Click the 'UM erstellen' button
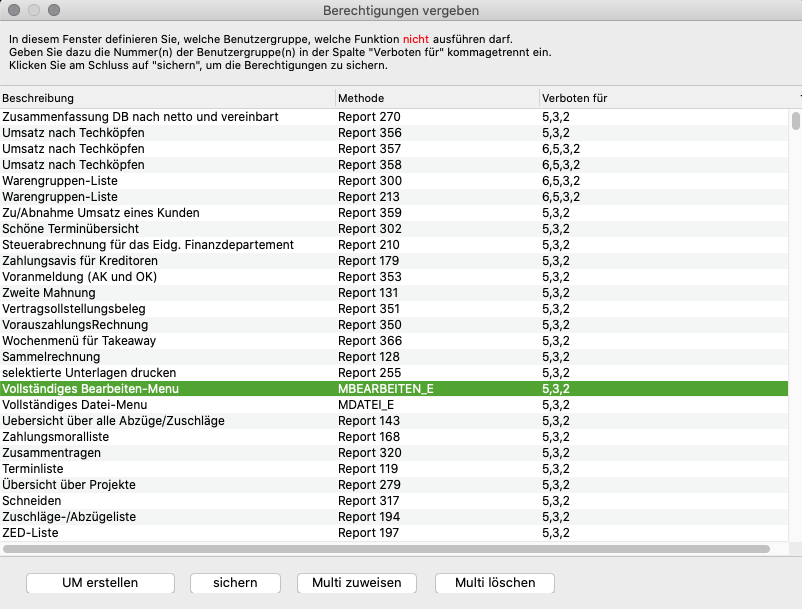 tap(100, 582)
